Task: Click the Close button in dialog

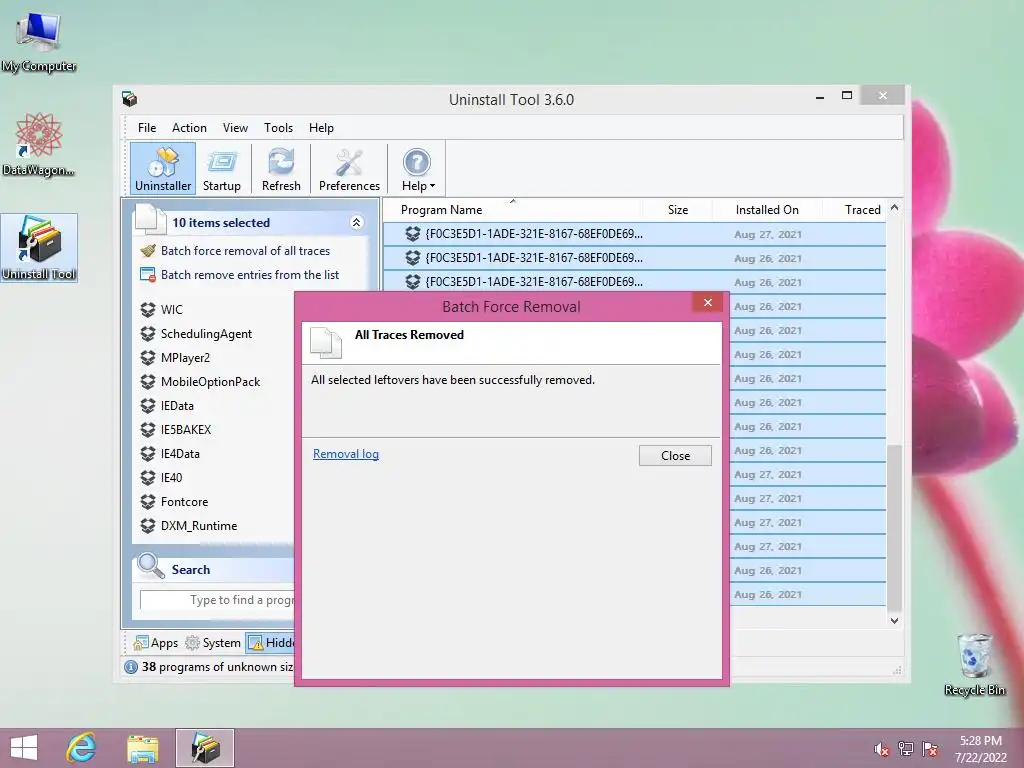Action: (x=675, y=456)
